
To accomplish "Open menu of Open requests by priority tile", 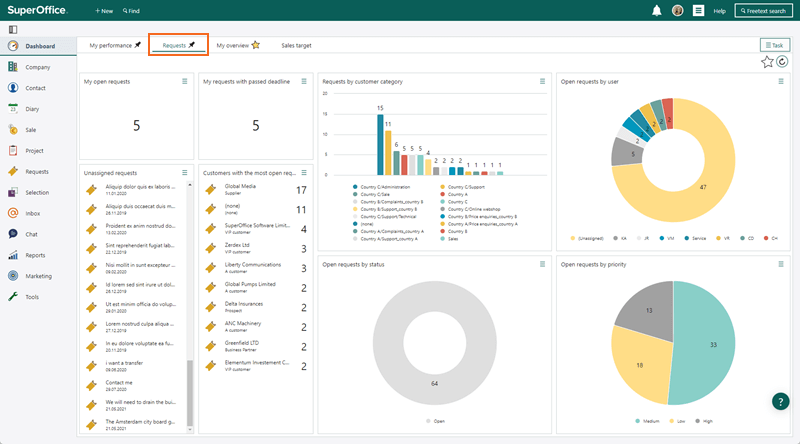I will 781,264.
